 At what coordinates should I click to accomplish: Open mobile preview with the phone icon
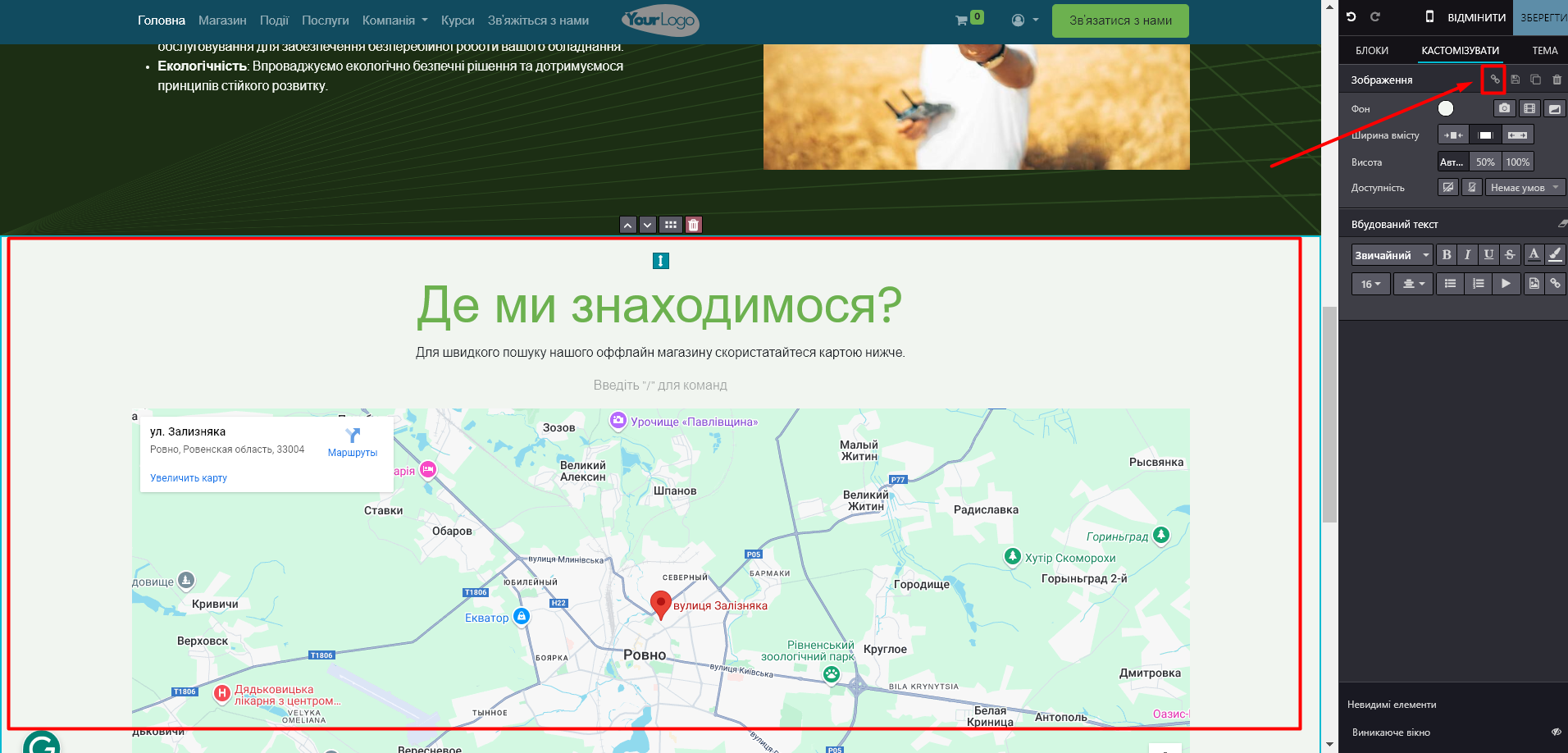tap(1429, 16)
